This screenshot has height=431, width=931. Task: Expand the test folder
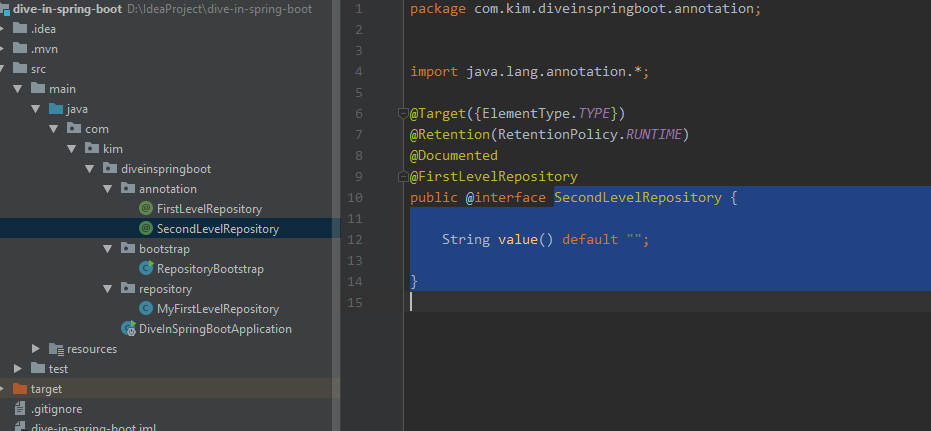click(18, 369)
